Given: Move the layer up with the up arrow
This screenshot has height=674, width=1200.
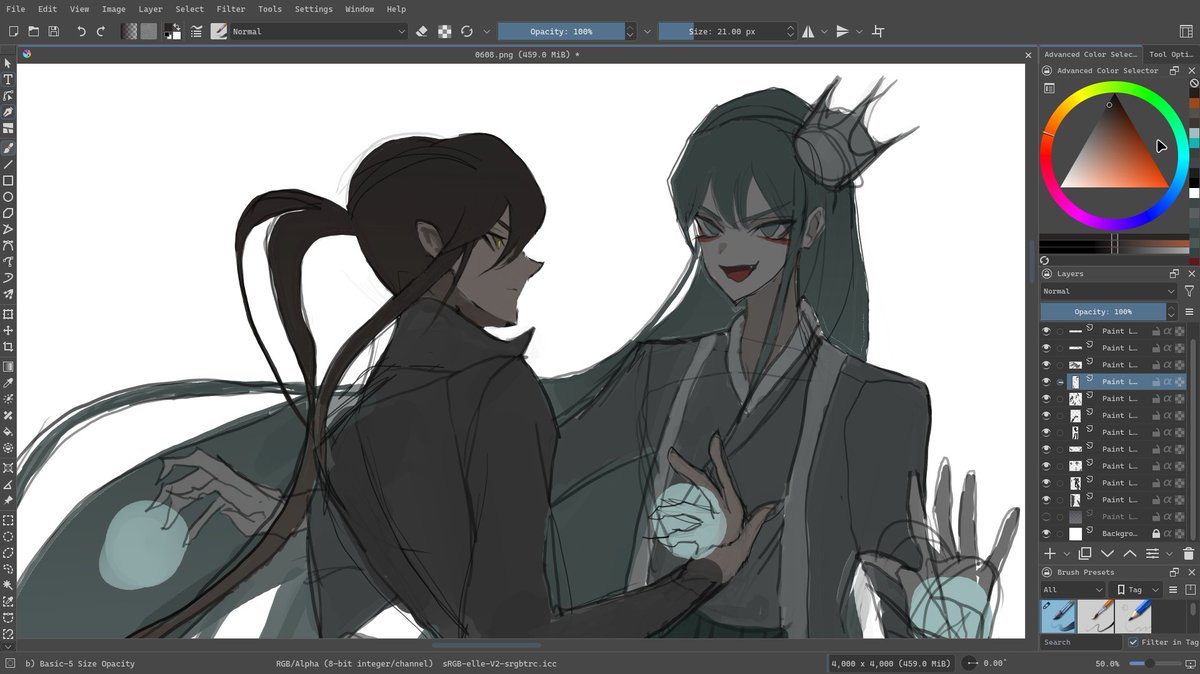Looking at the screenshot, I should pos(1130,553).
